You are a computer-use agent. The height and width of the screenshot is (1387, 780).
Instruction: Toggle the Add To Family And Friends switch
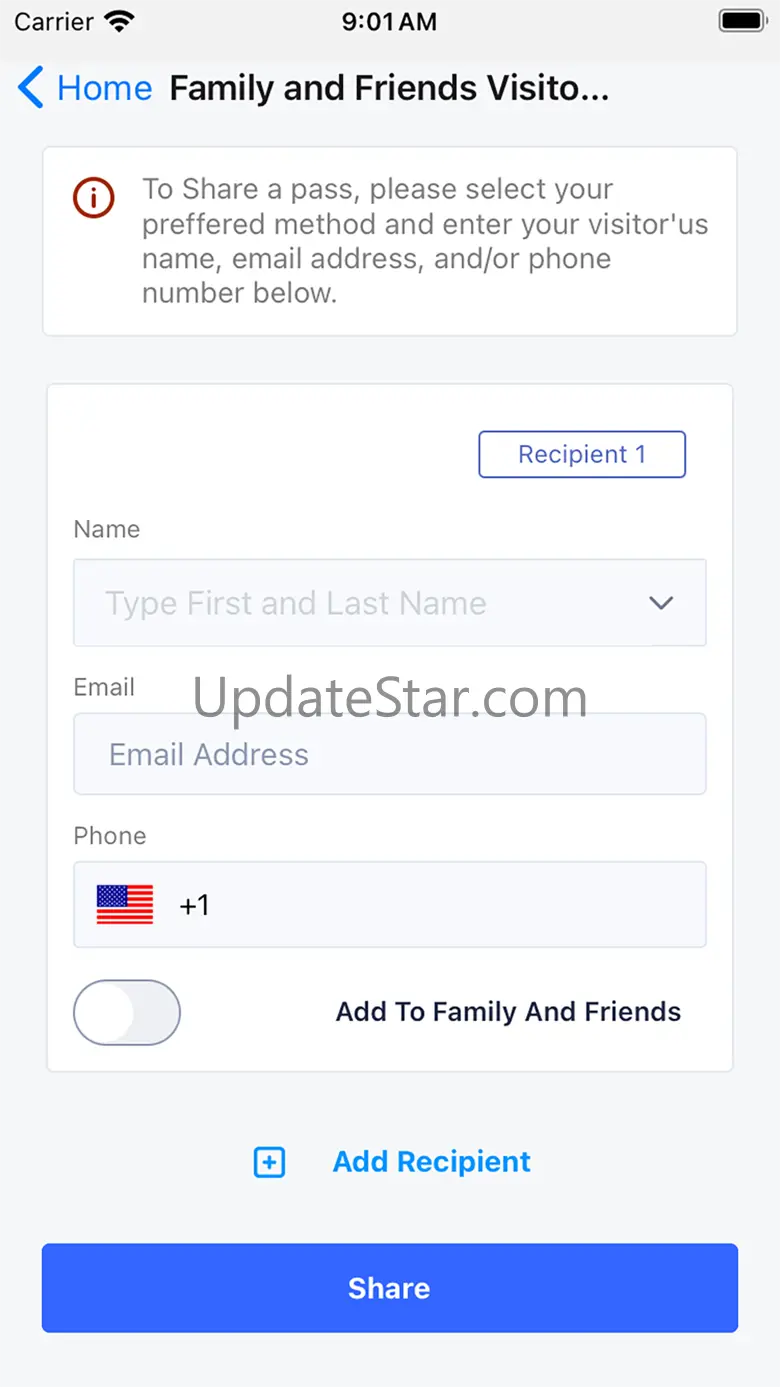(127, 1012)
